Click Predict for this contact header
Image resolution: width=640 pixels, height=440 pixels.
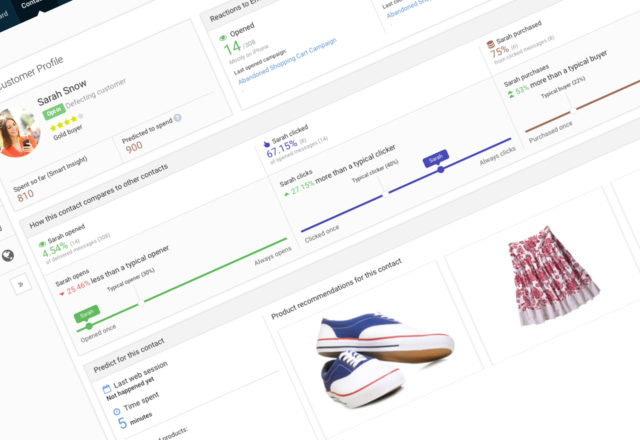[x=129, y=355]
